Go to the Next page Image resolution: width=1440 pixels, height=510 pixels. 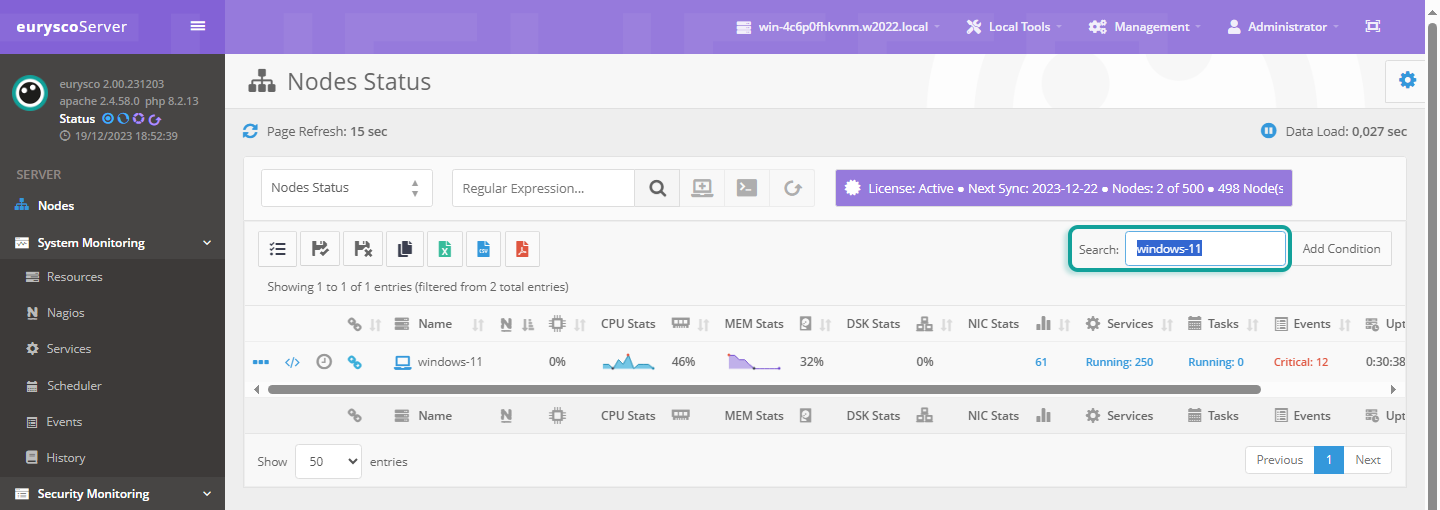(x=1368, y=460)
